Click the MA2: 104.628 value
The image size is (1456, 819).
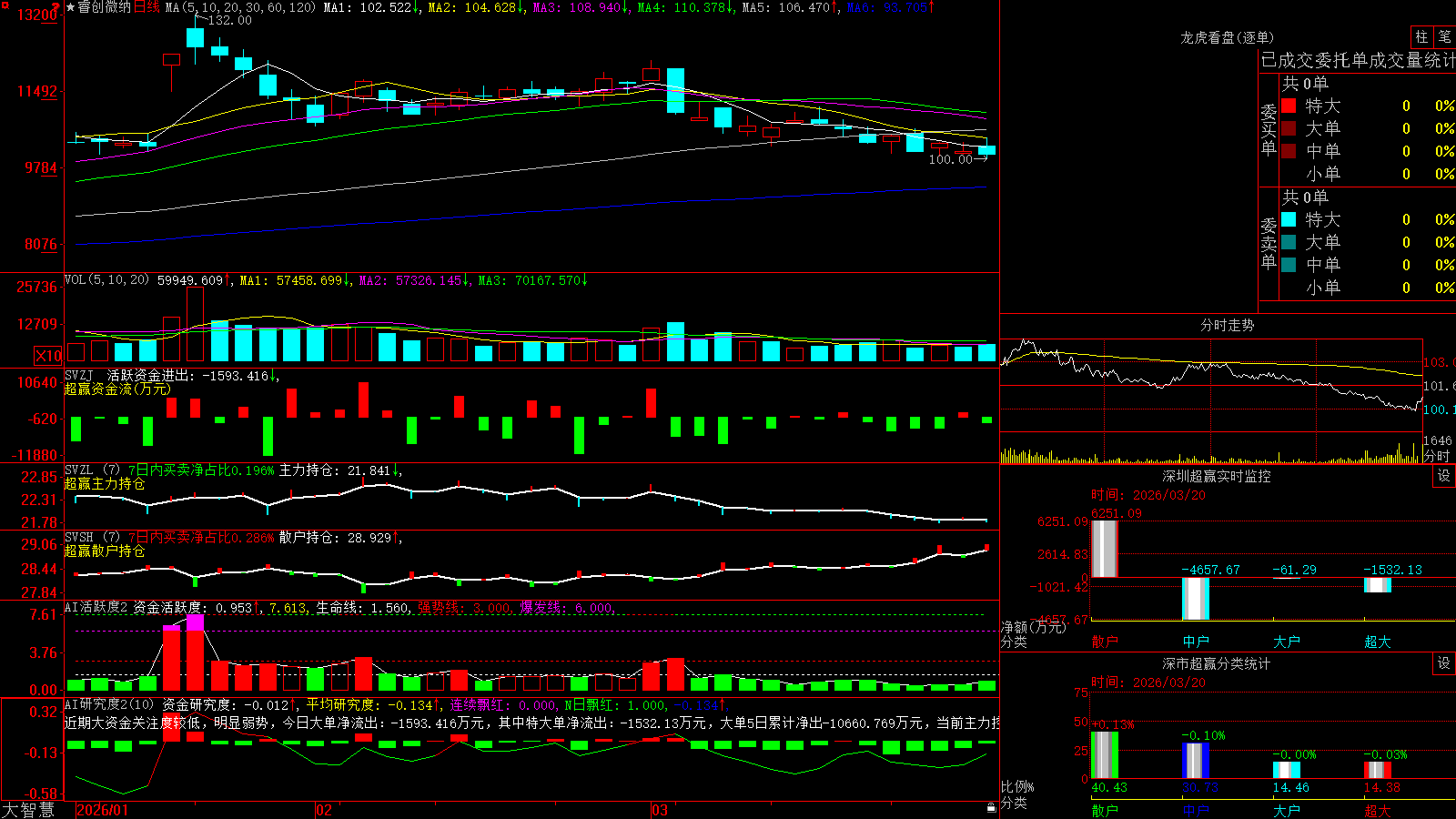476,7
